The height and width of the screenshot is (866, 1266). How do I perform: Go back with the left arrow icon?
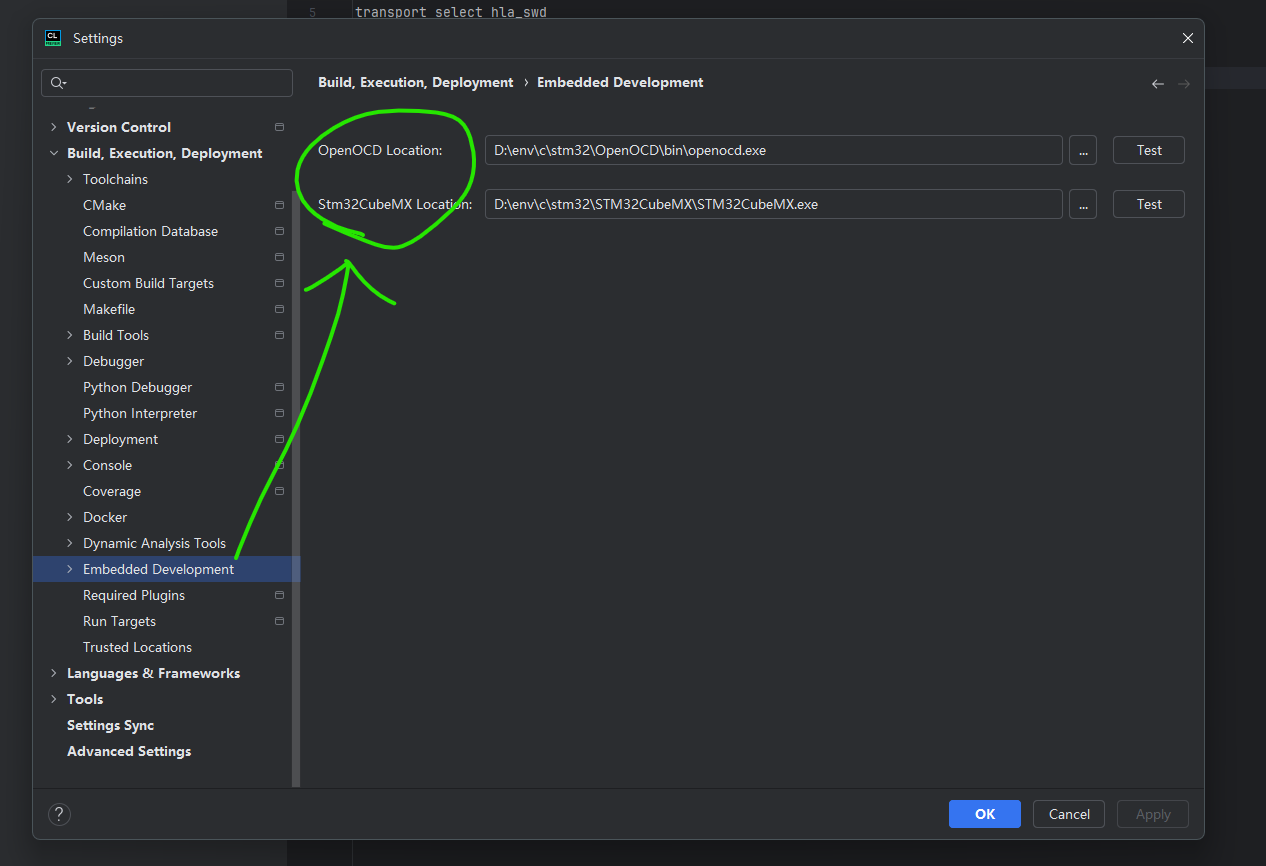pos(1158,84)
